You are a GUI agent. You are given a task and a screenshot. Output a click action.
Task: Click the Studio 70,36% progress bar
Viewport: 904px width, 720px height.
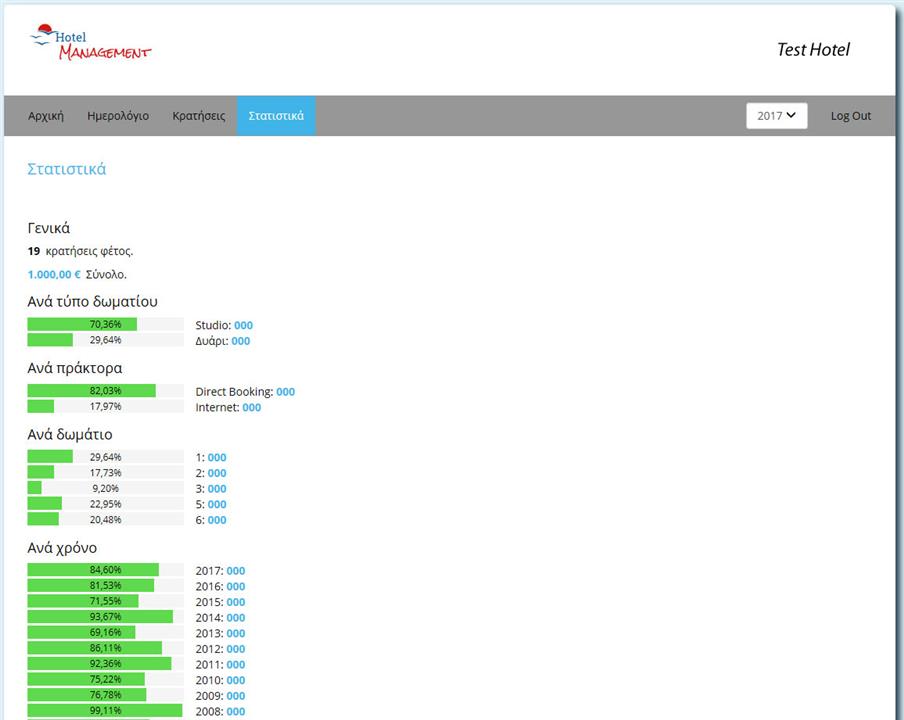pyautogui.click(x=105, y=325)
